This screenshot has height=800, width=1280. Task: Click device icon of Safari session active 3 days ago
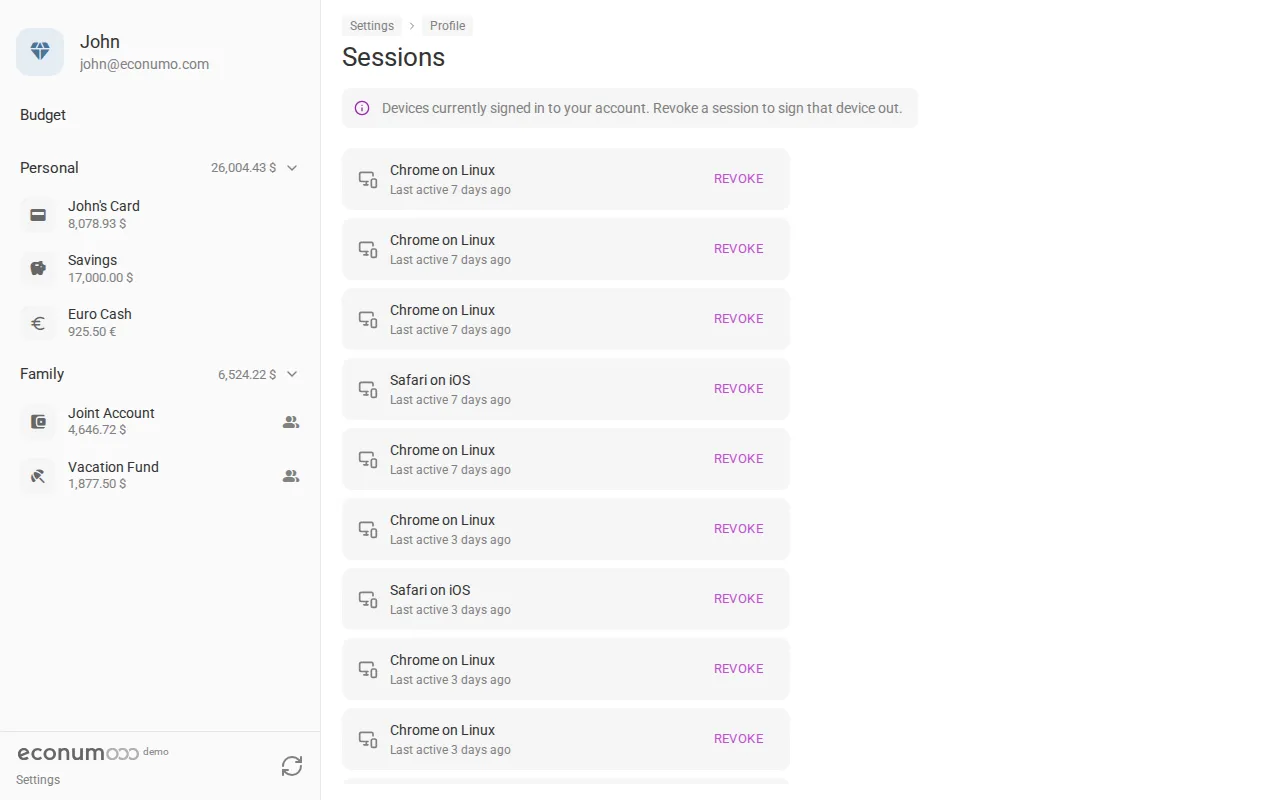[368, 599]
